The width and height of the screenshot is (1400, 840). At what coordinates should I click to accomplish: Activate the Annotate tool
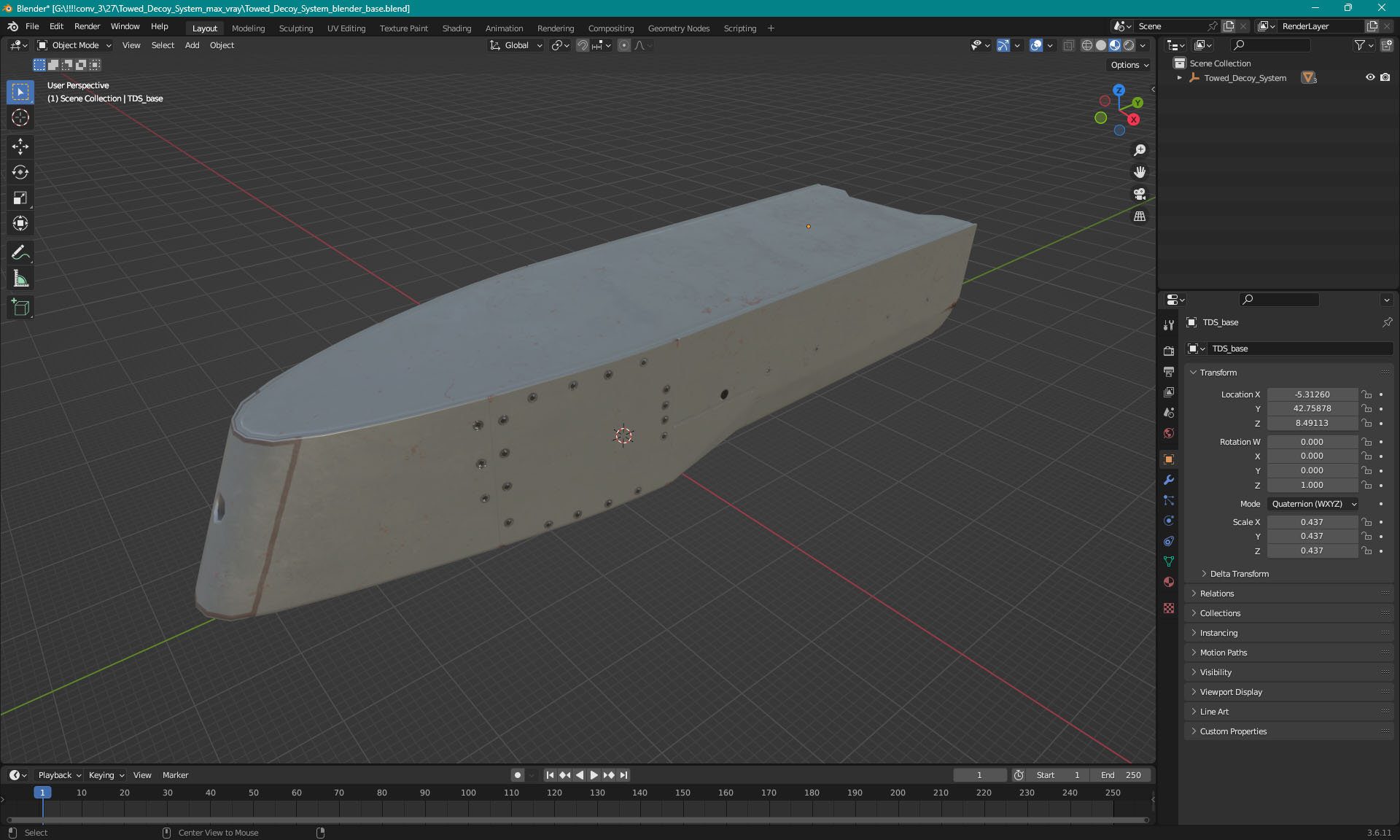pos(20,253)
